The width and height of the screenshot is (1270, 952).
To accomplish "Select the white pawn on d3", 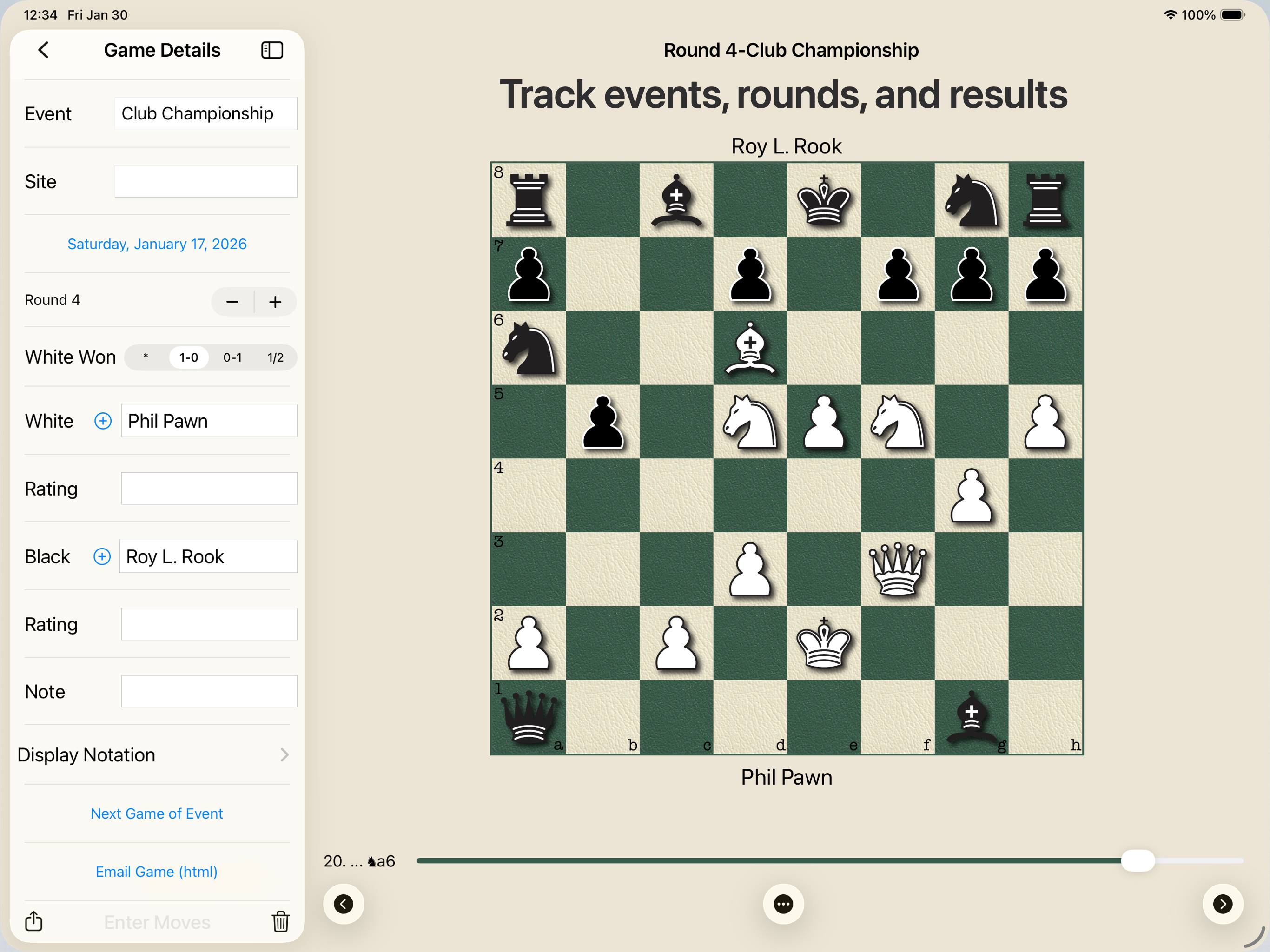I will pyautogui.click(x=750, y=569).
